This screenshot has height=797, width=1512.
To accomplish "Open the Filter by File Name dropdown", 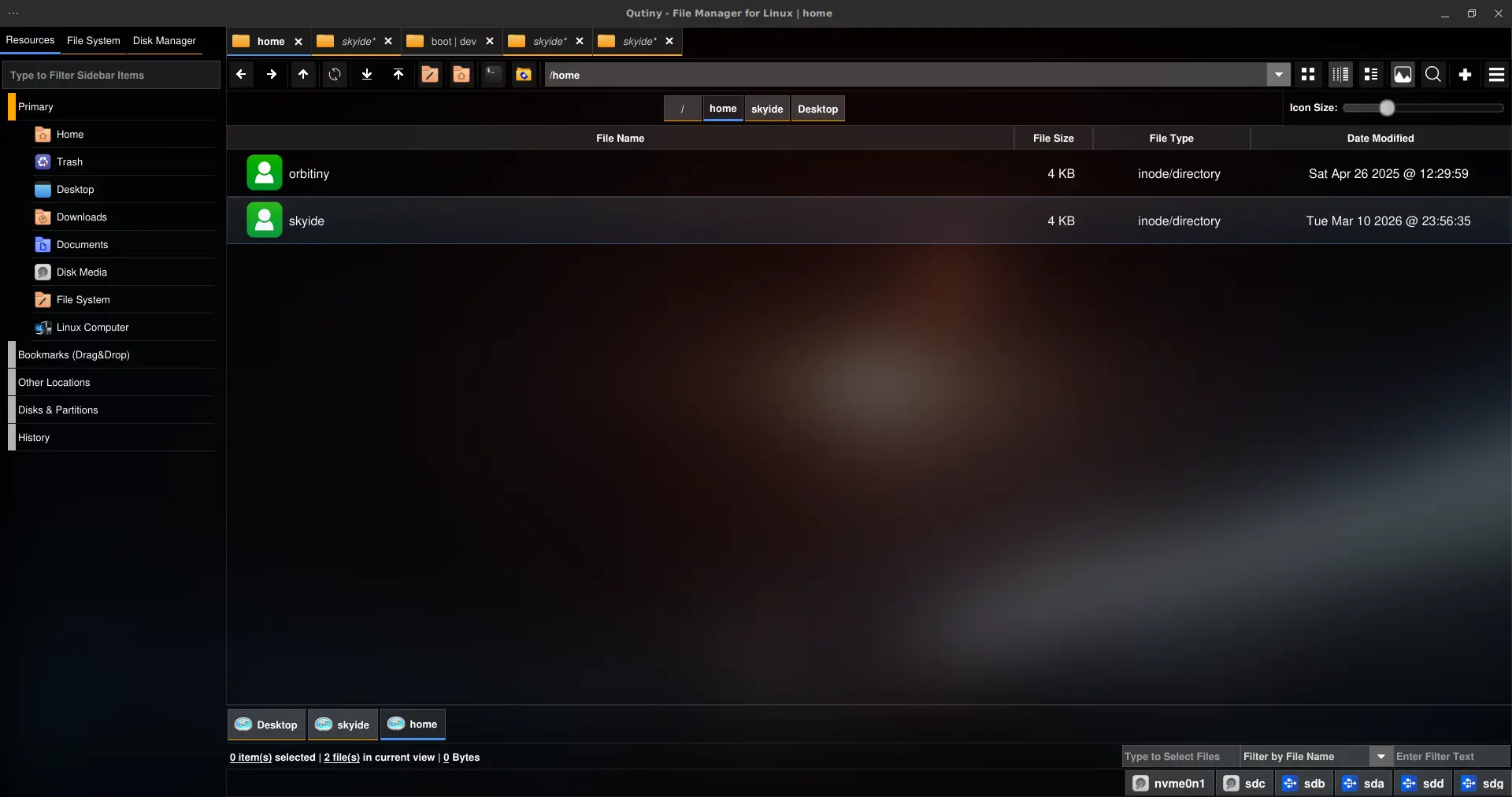I will (1380, 757).
